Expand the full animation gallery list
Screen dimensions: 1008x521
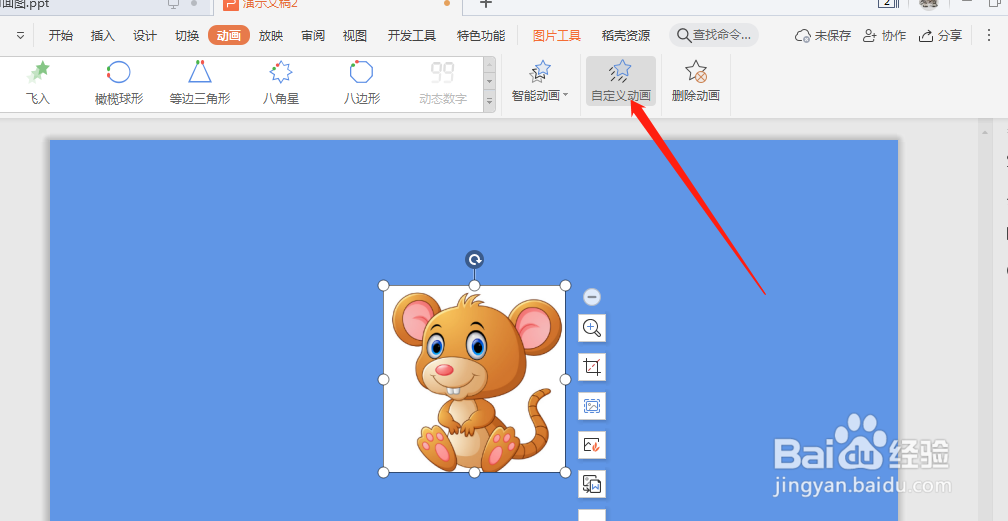(x=489, y=102)
